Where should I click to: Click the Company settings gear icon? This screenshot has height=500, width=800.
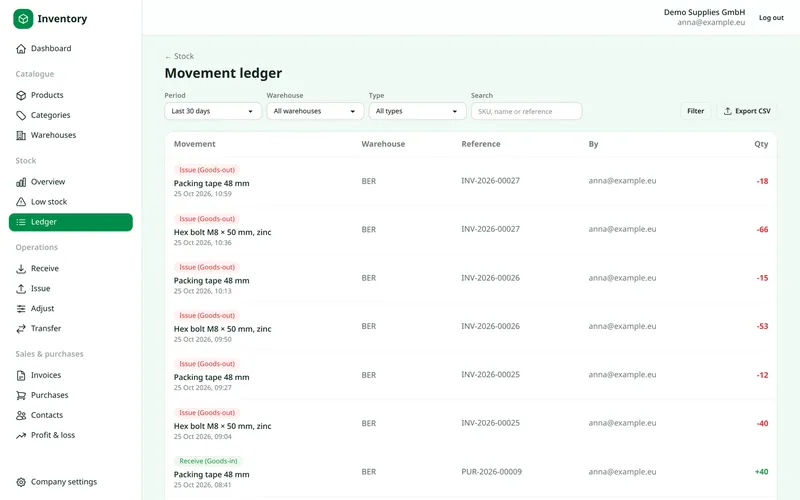tap(21, 482)
